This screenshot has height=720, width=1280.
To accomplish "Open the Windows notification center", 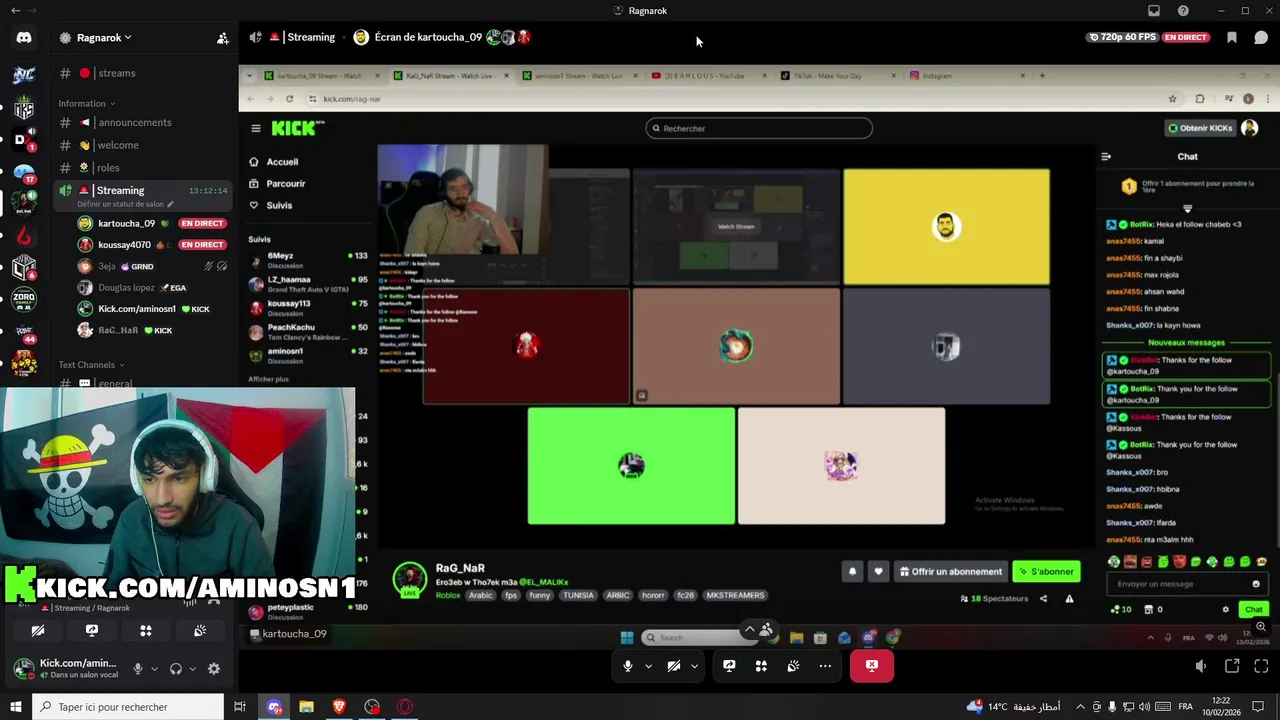I will coord(1258,707).
